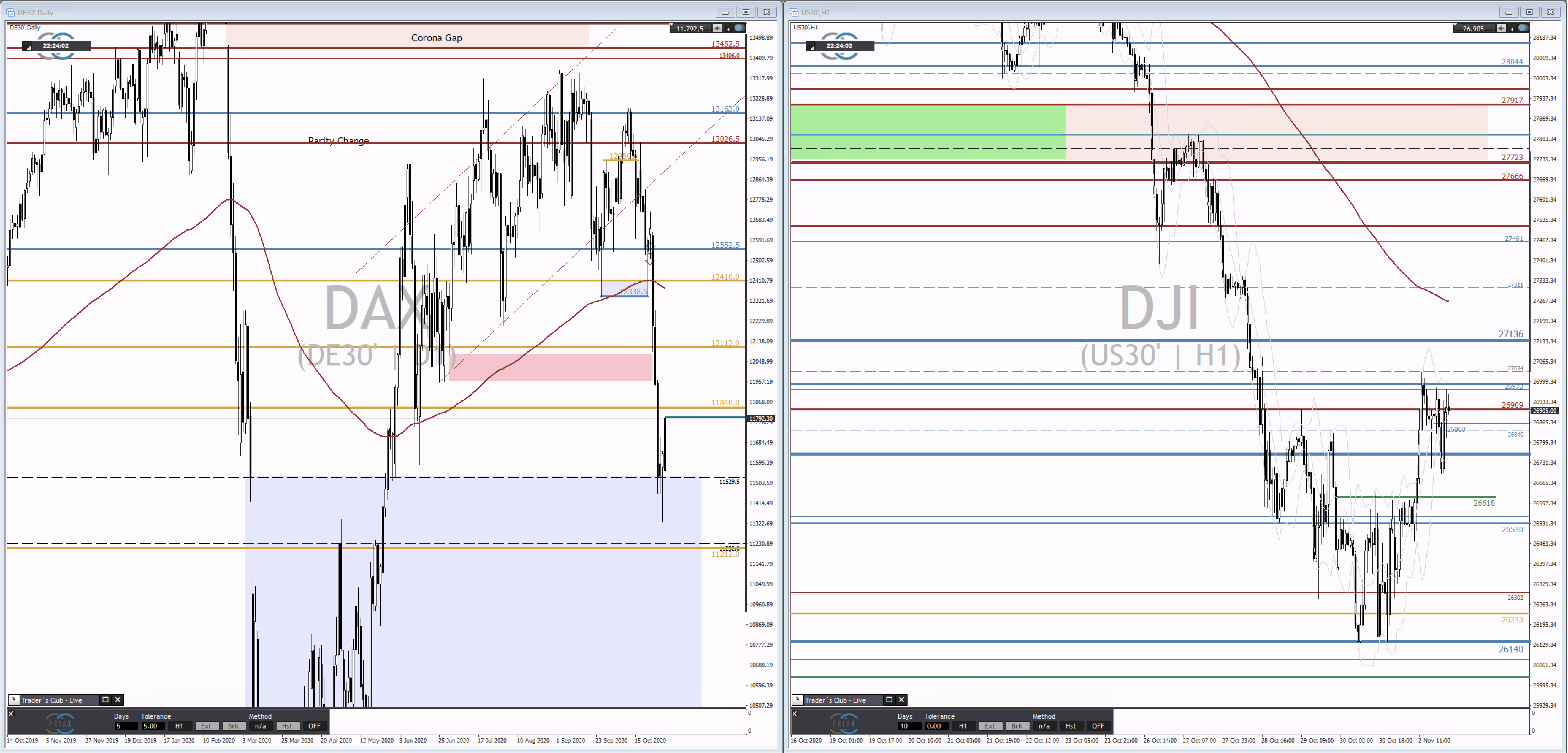Viewport: 1568px width, 753px height.
Task: Close DE30 Trader's Club - Live panel
Action: pos(118,700)
